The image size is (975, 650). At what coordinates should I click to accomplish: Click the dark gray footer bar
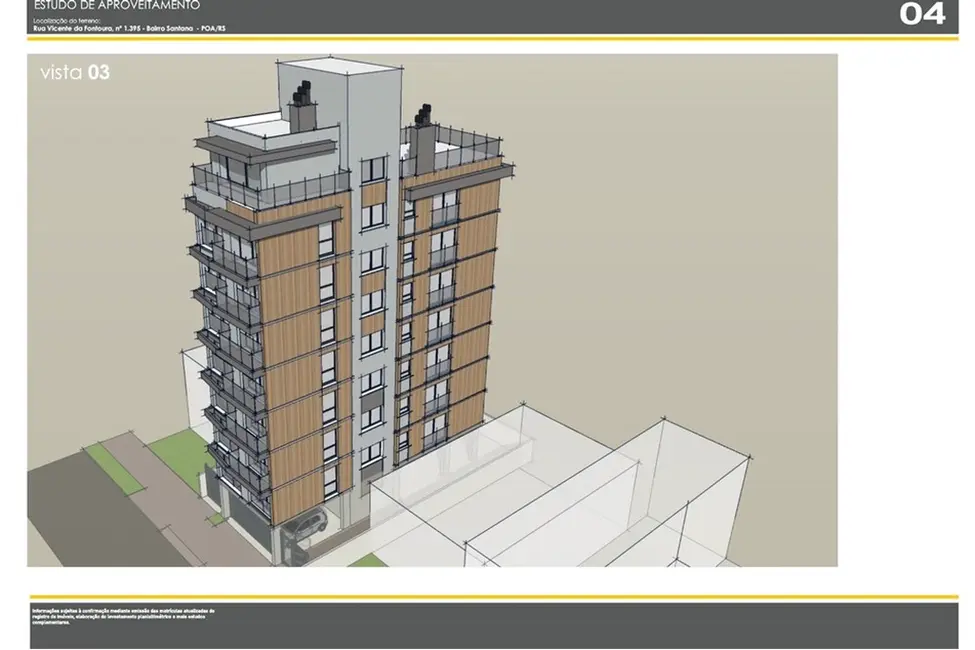coord(600,625)
